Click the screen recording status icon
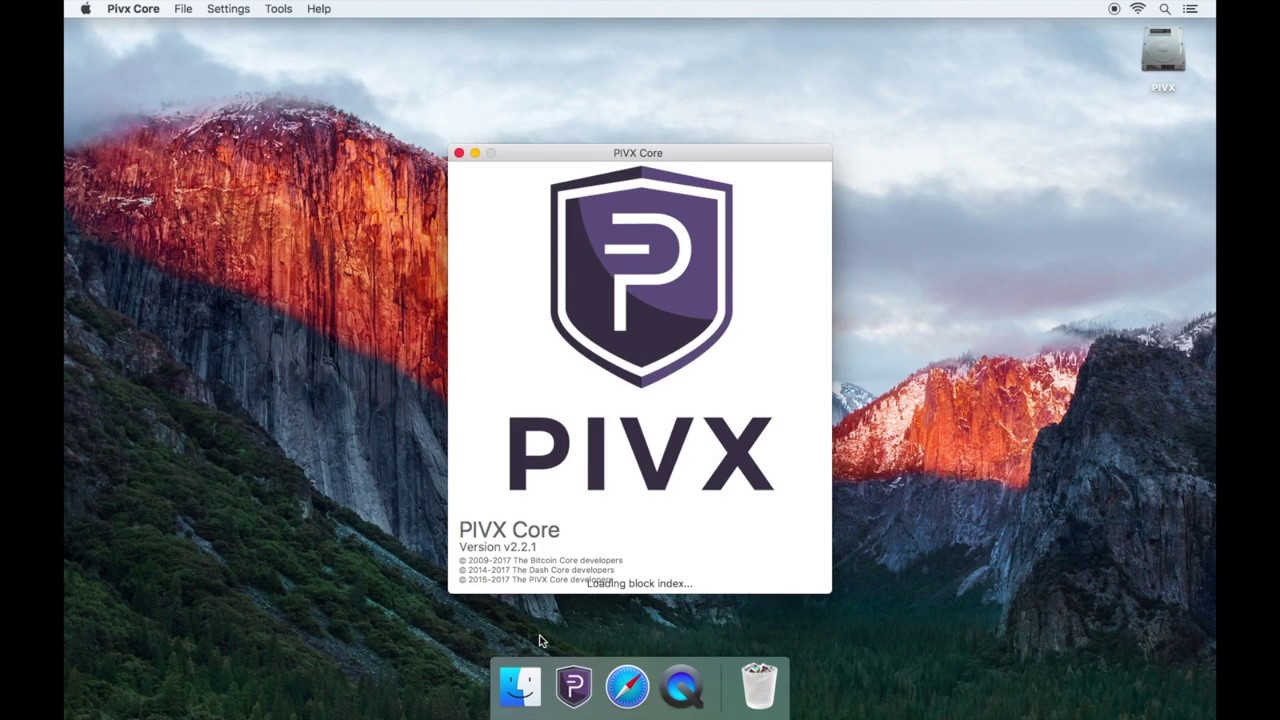This screenshot has height=720, width=1280. (1114, 9)
